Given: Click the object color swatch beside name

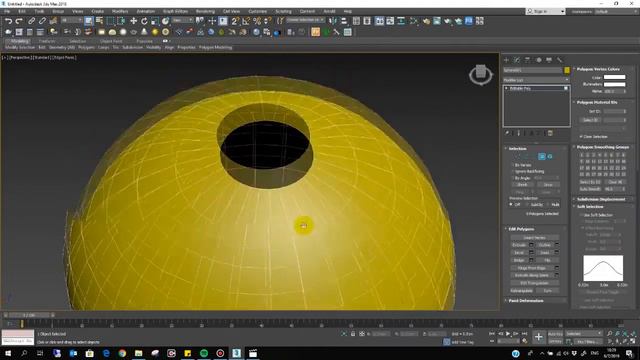Looking at the screenshot, I should tap(567, 70).
